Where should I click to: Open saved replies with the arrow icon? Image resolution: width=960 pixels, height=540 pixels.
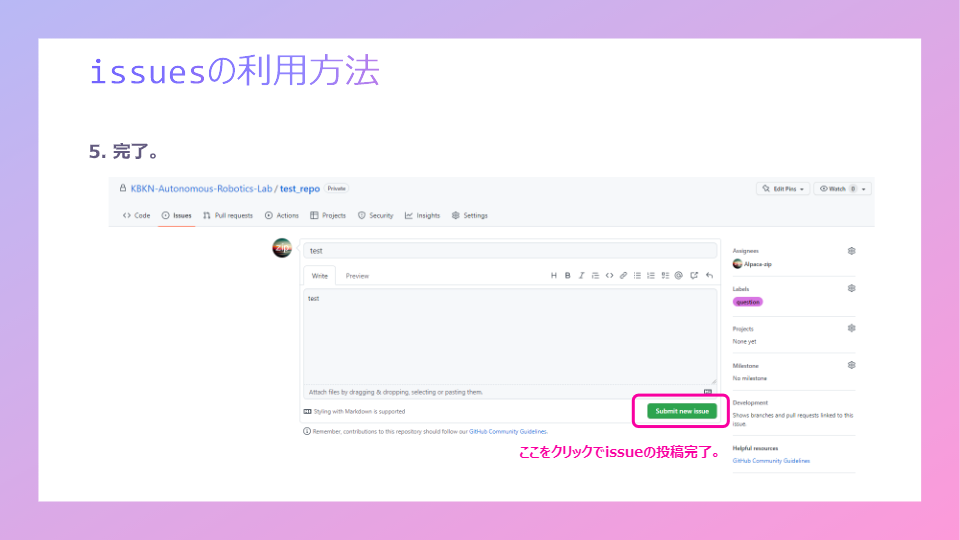(x=709, y=276)
